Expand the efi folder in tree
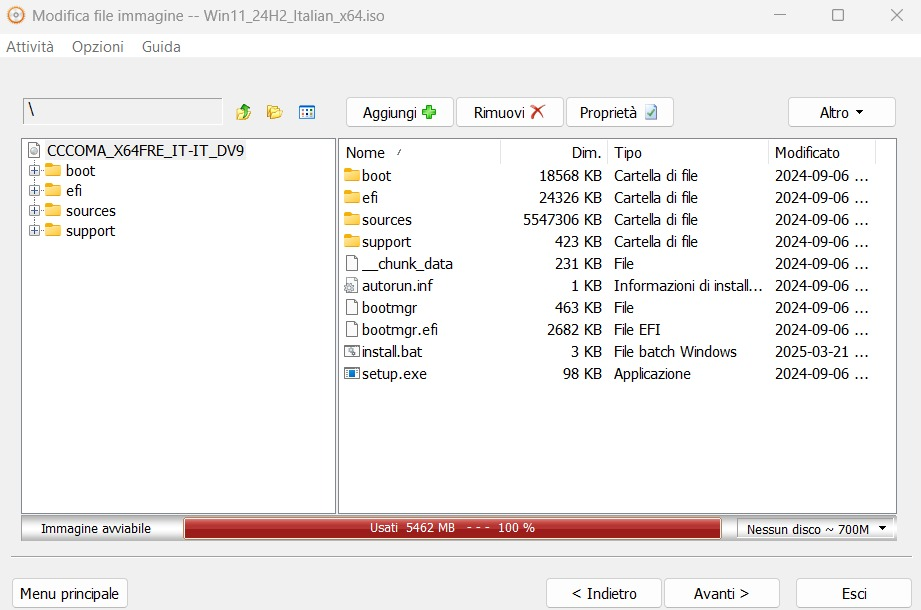This screenshot has width=921, height=610. [34, 190]
